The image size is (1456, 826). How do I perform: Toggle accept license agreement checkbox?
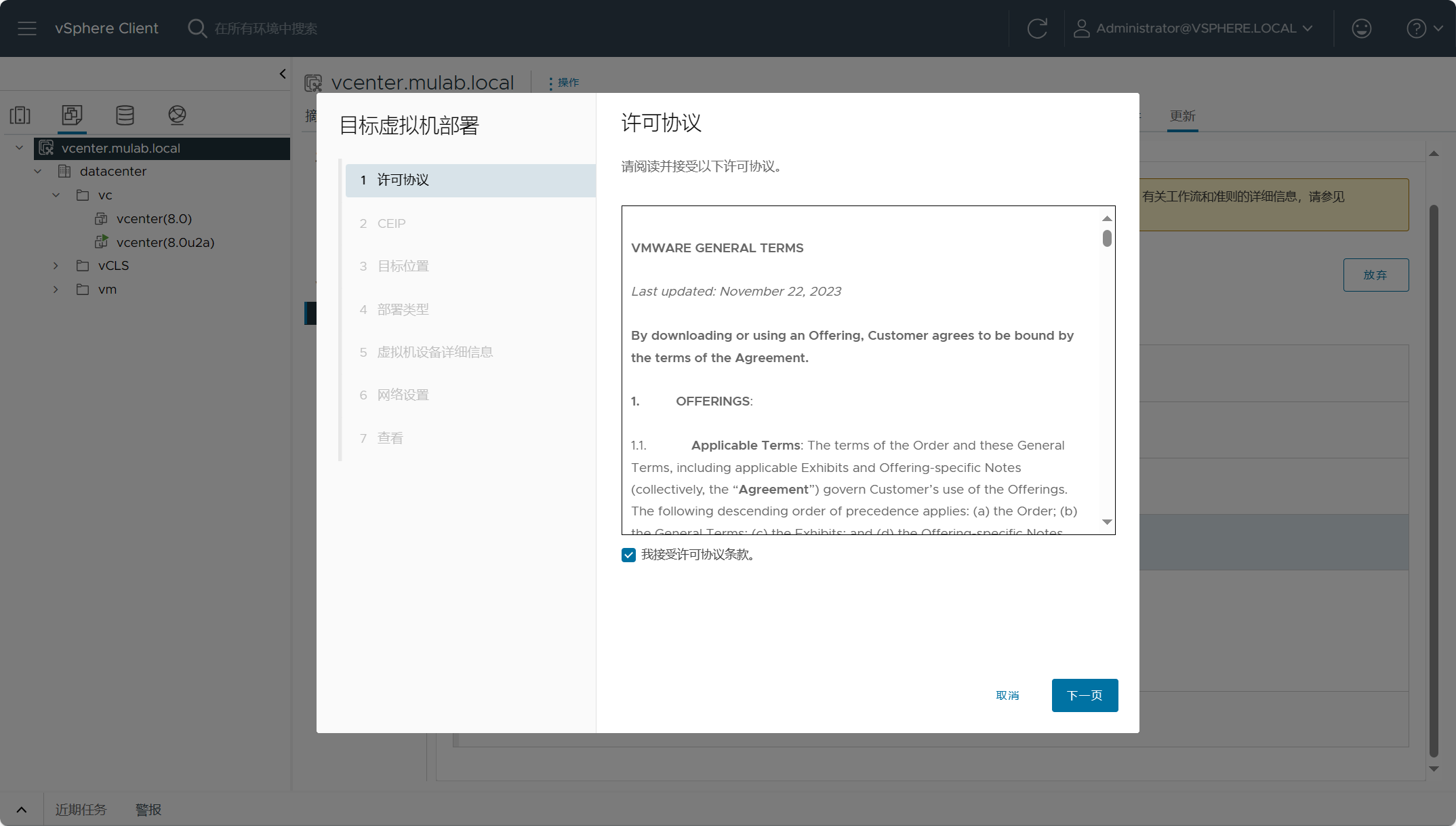pos(628,555)
